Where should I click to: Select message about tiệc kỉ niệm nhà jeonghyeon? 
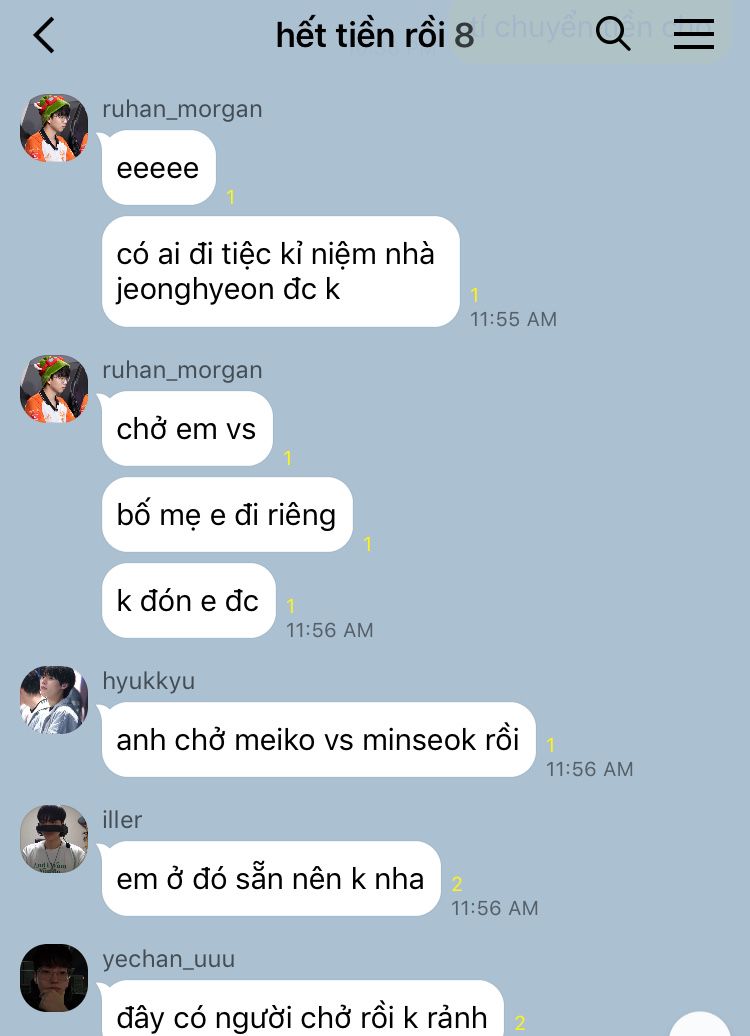[281, 272]
